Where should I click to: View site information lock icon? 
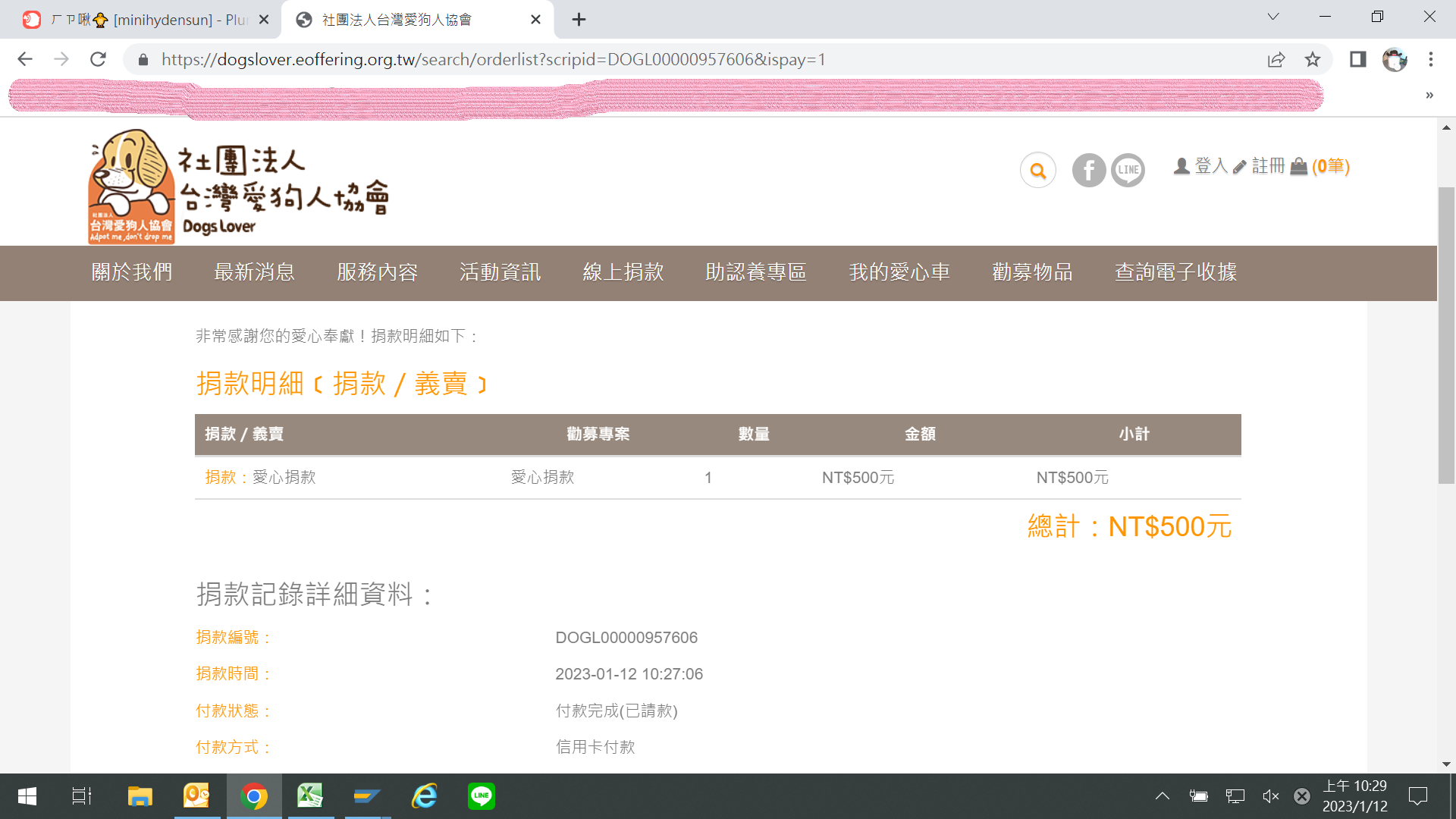143,59
